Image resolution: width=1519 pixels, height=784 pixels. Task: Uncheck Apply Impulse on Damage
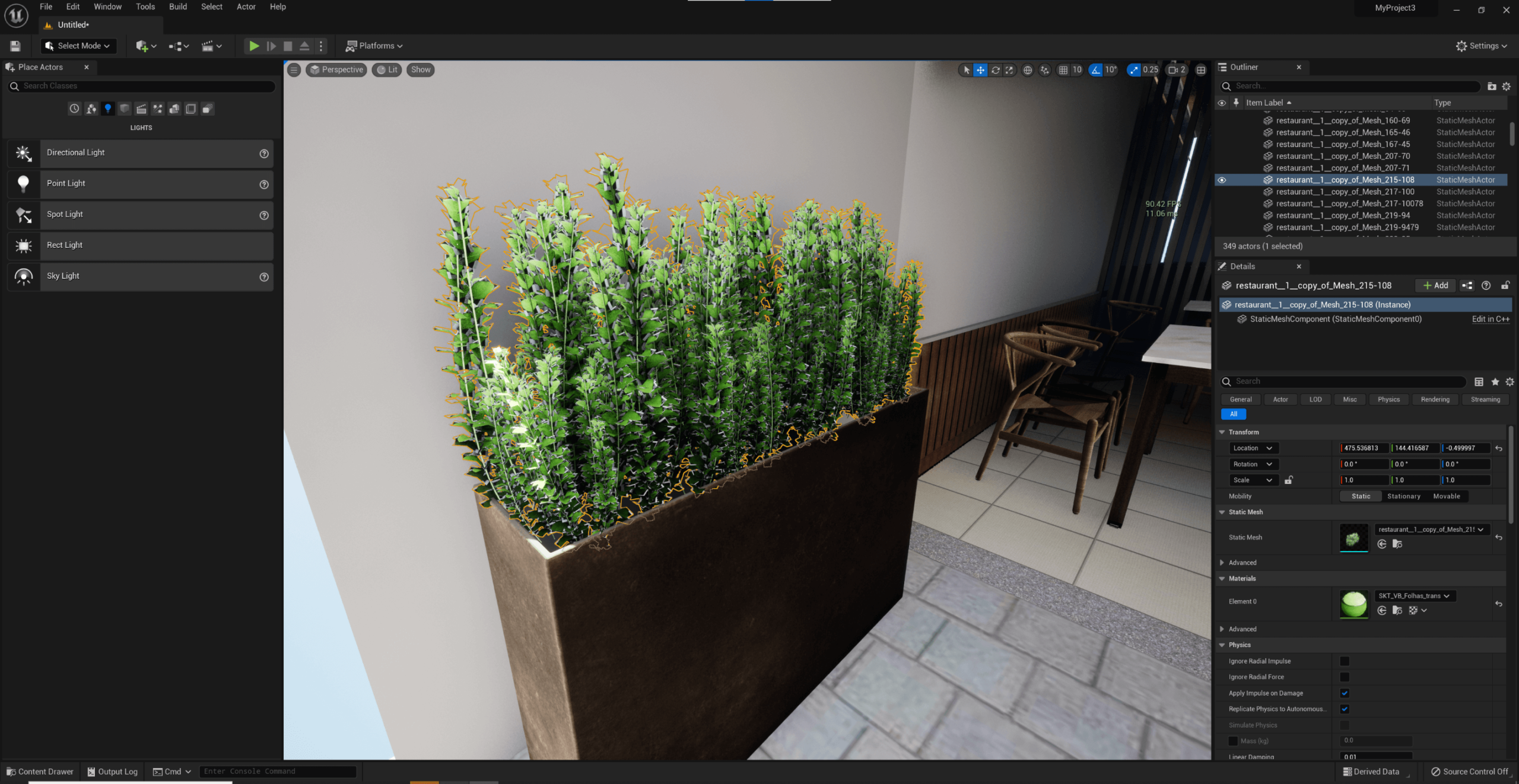[1345, 693]
